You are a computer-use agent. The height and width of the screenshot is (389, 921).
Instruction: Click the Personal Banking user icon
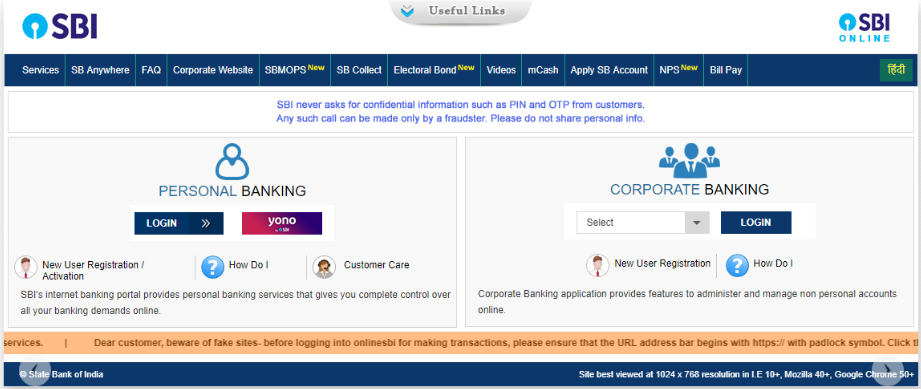click(x=232, y=161)
